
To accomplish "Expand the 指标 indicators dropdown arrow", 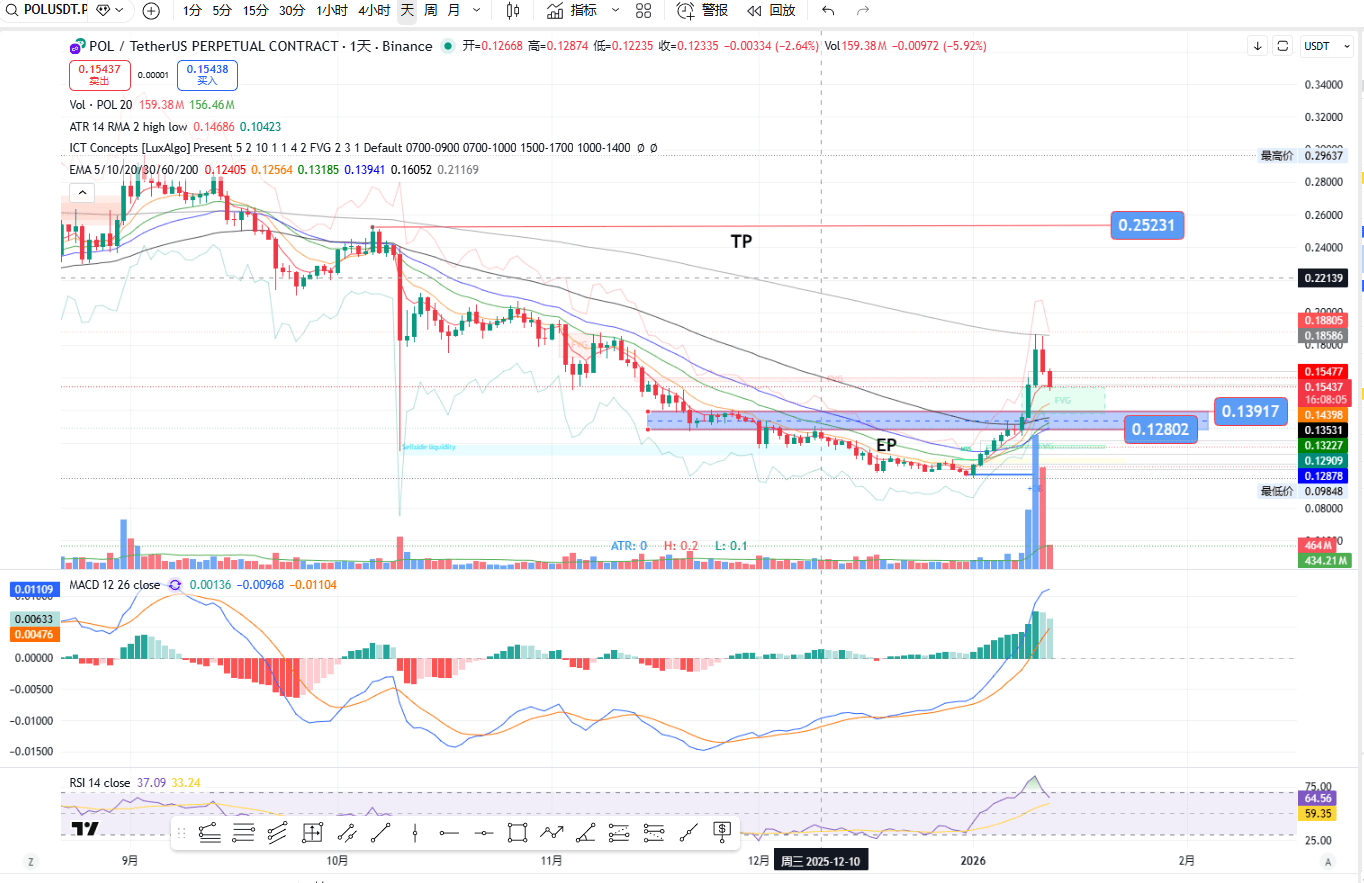I will tap(614, 11).
